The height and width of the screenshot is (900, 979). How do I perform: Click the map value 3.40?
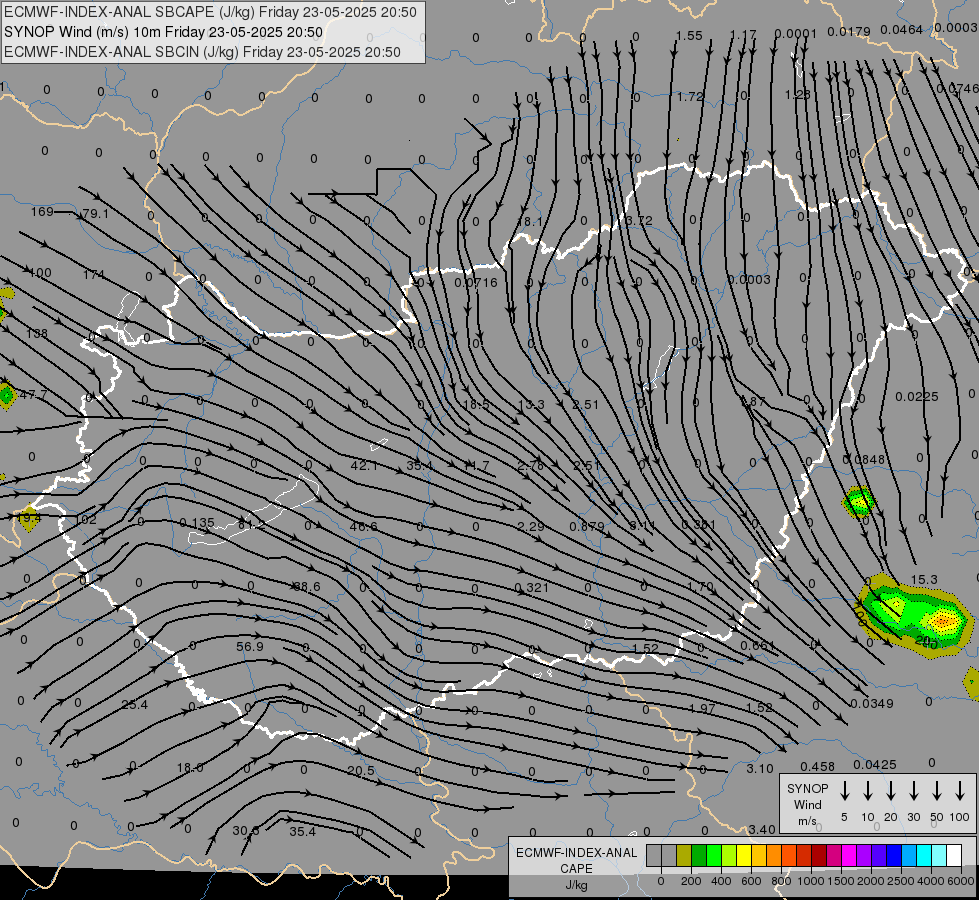(762, 829)
